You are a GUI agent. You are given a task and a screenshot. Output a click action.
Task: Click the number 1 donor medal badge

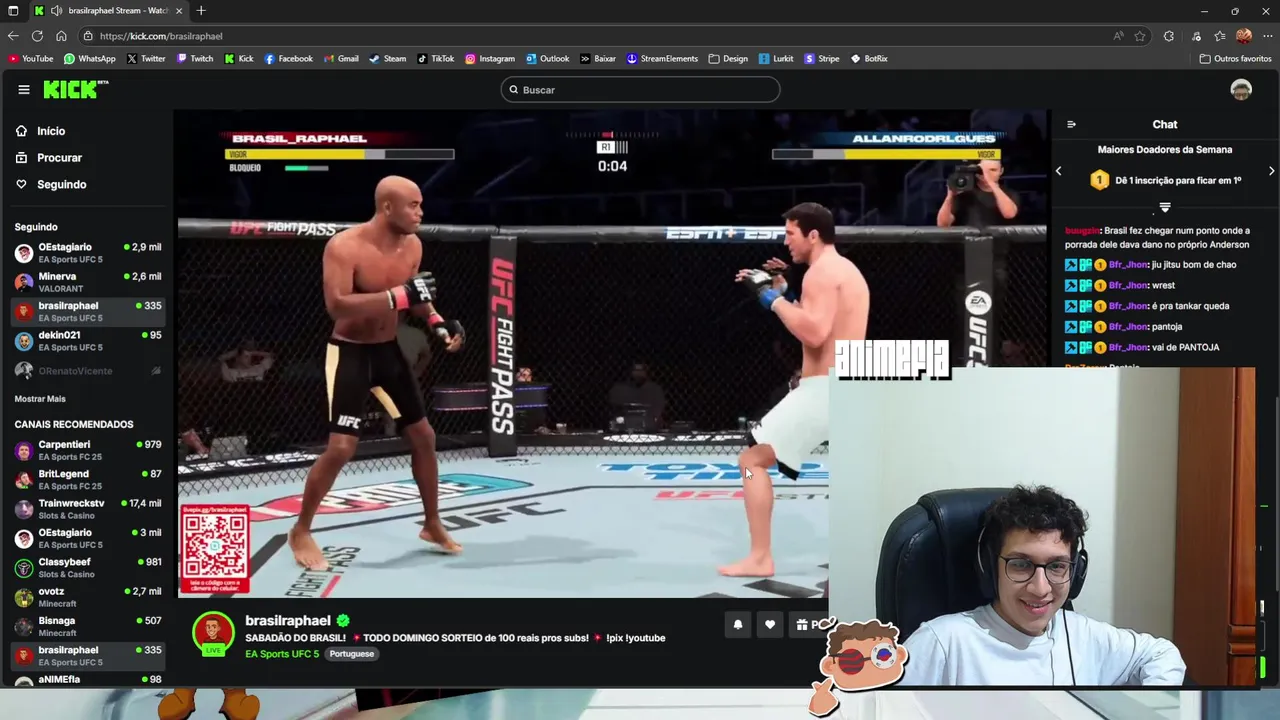1100,180
